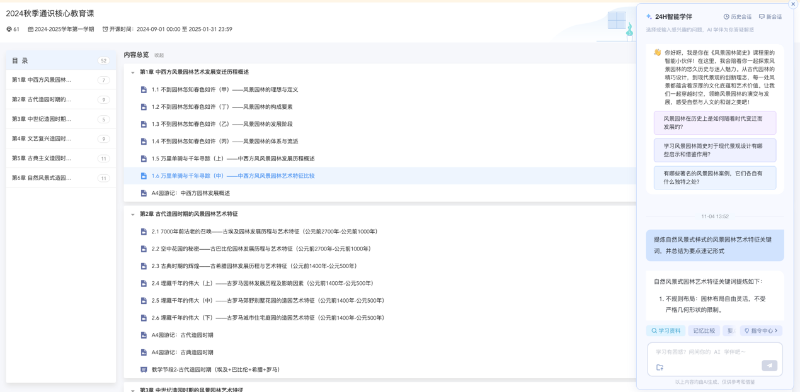Ask suggested question 风景园林在历史上是如何随着时代变迁

[x=715, y=123]
